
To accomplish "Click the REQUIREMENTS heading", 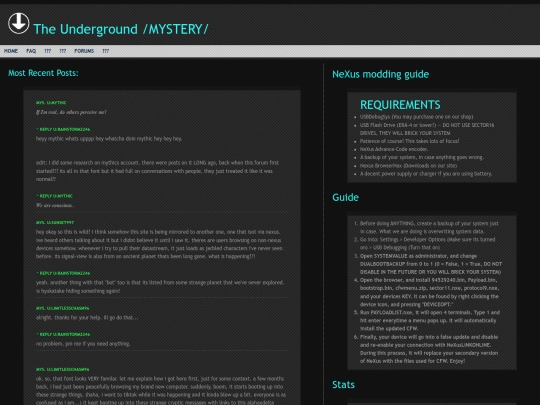I will (400, 105).
